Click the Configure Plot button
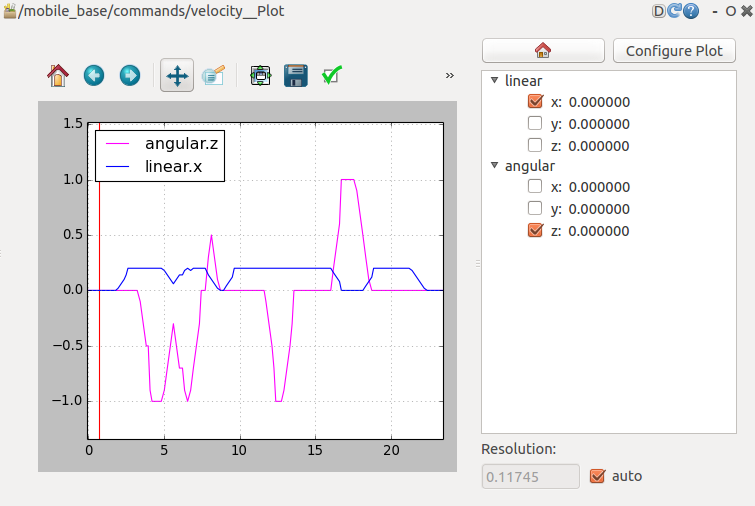The height and width of the screenshot is (506, 755). click(x=674, y=51)
